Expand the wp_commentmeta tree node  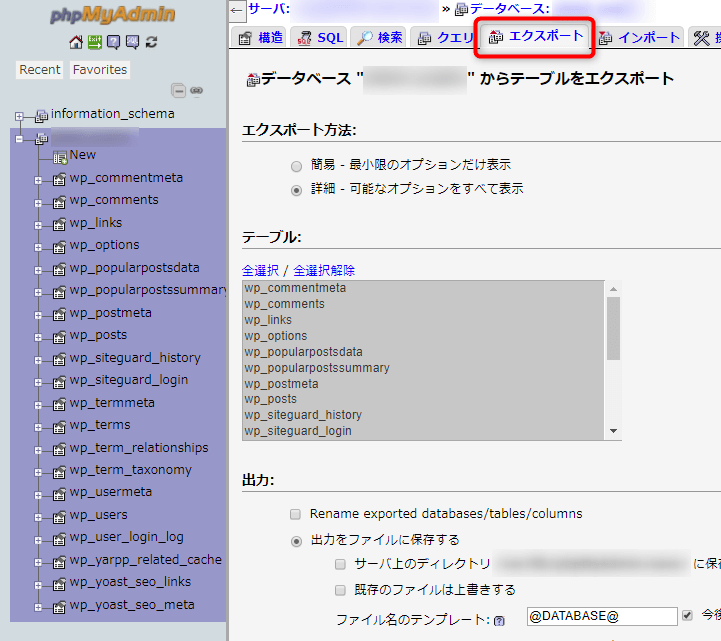[38, 181]
